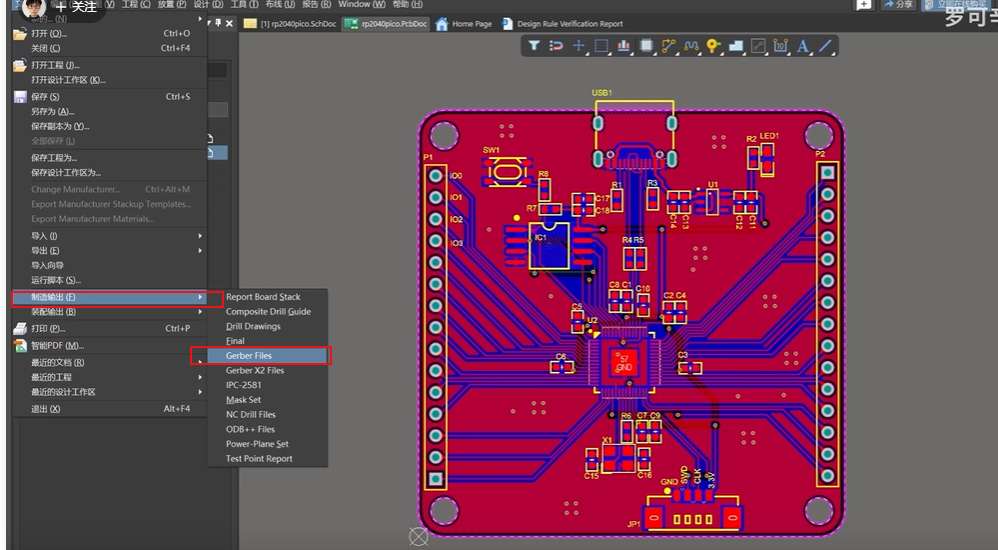Open the Home Page tab

click(464, 24)
